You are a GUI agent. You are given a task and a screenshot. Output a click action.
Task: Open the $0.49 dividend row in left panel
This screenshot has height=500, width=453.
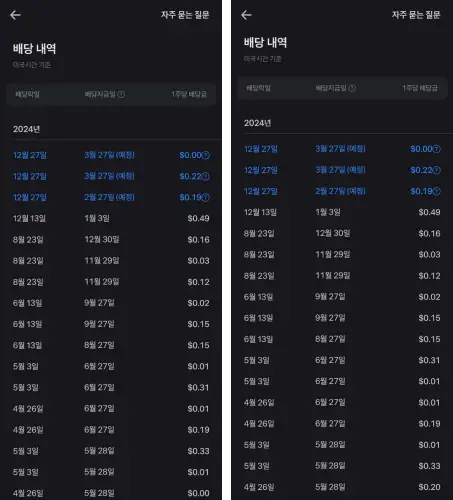click(111, 219)
